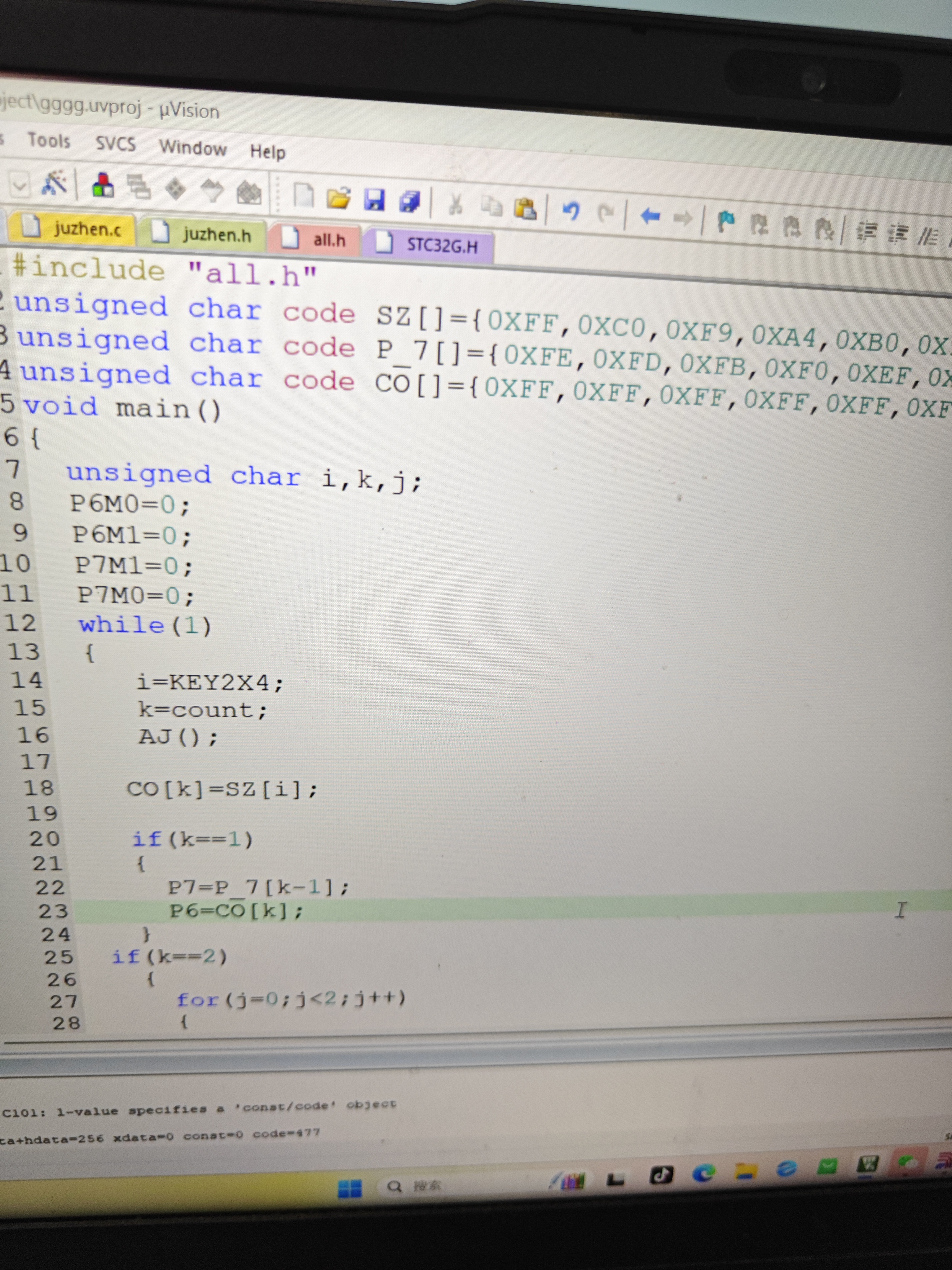Go to previous bookmark icon
This screenshot has height=1270, width=952.
(x=759, y=224)
